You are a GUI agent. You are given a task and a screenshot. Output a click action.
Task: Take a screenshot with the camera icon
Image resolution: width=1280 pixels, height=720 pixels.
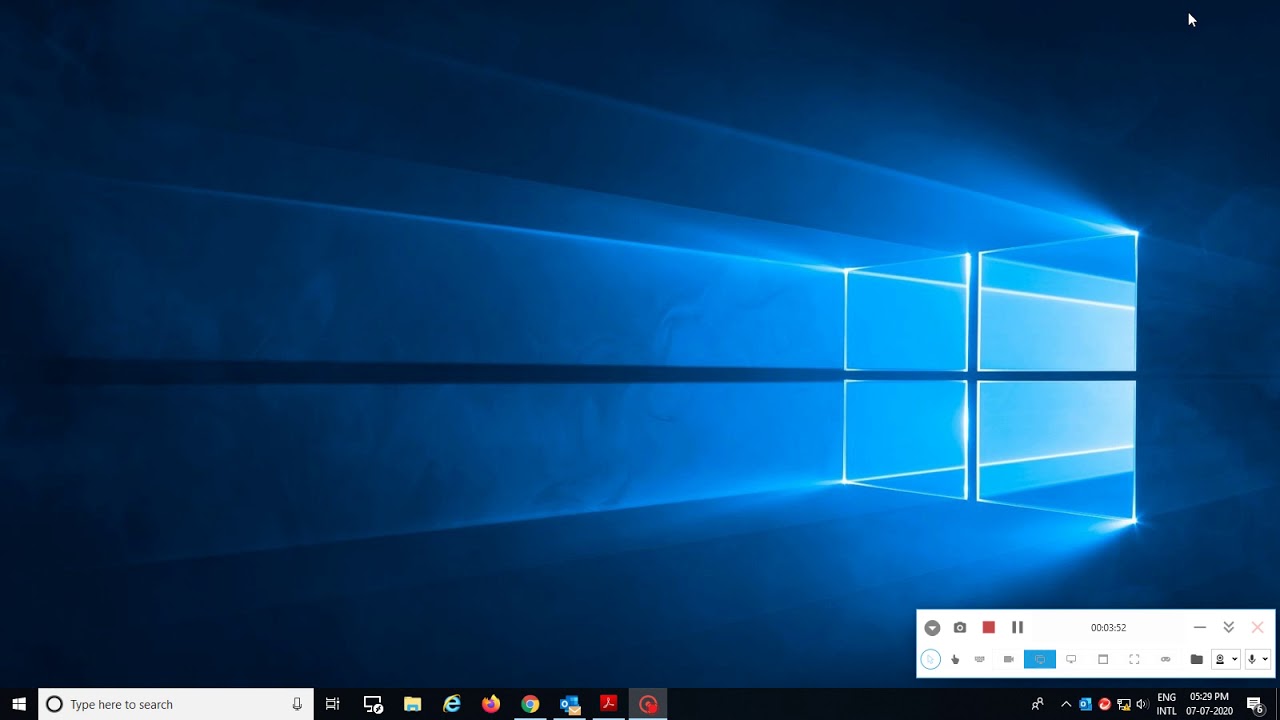click(x=960, y=628)
